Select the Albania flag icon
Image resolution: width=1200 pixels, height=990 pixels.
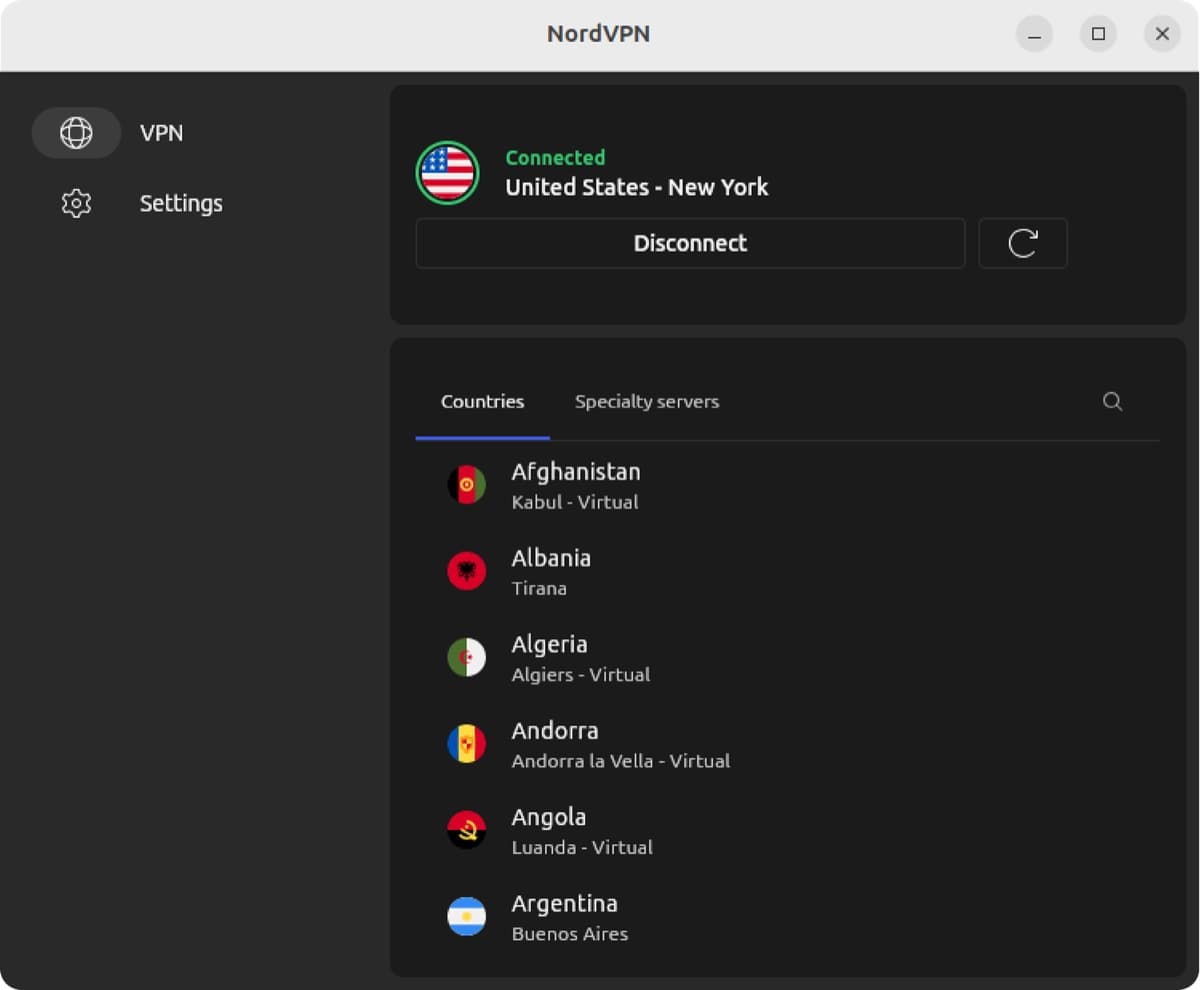tap(466, 571)
